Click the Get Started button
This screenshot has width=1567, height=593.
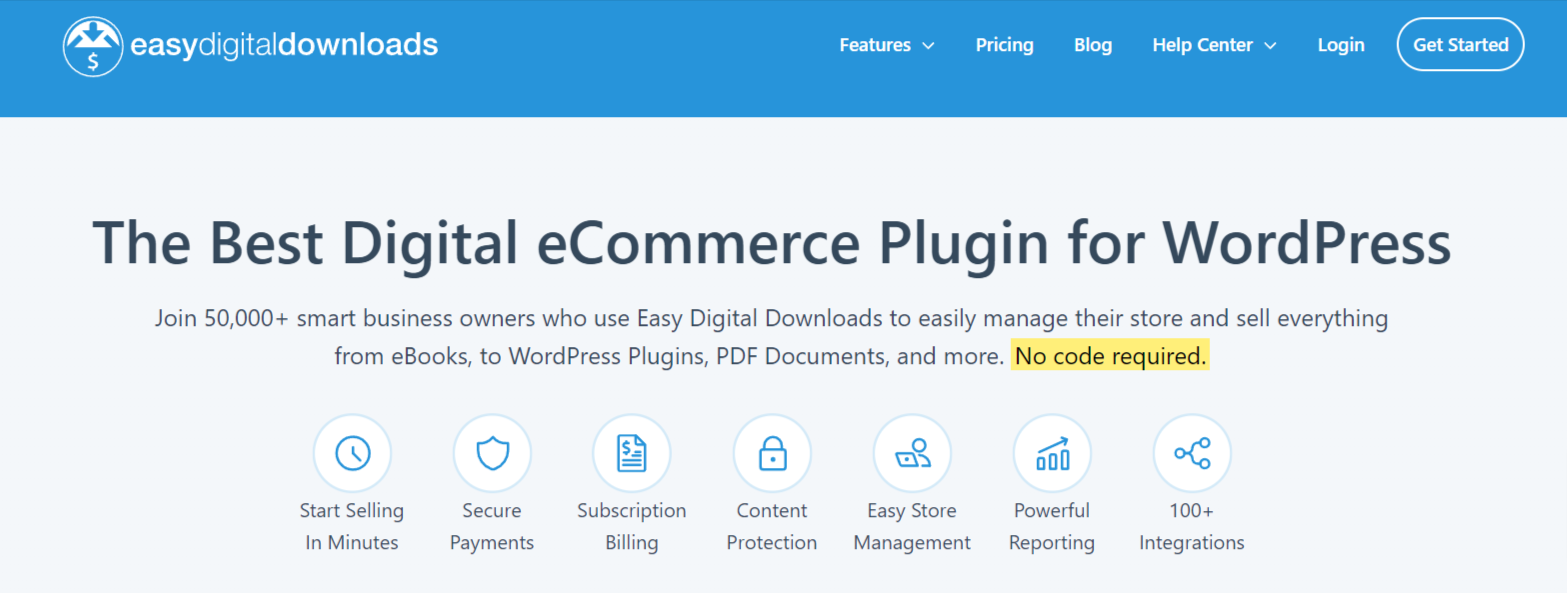(x=1459, y=44)
